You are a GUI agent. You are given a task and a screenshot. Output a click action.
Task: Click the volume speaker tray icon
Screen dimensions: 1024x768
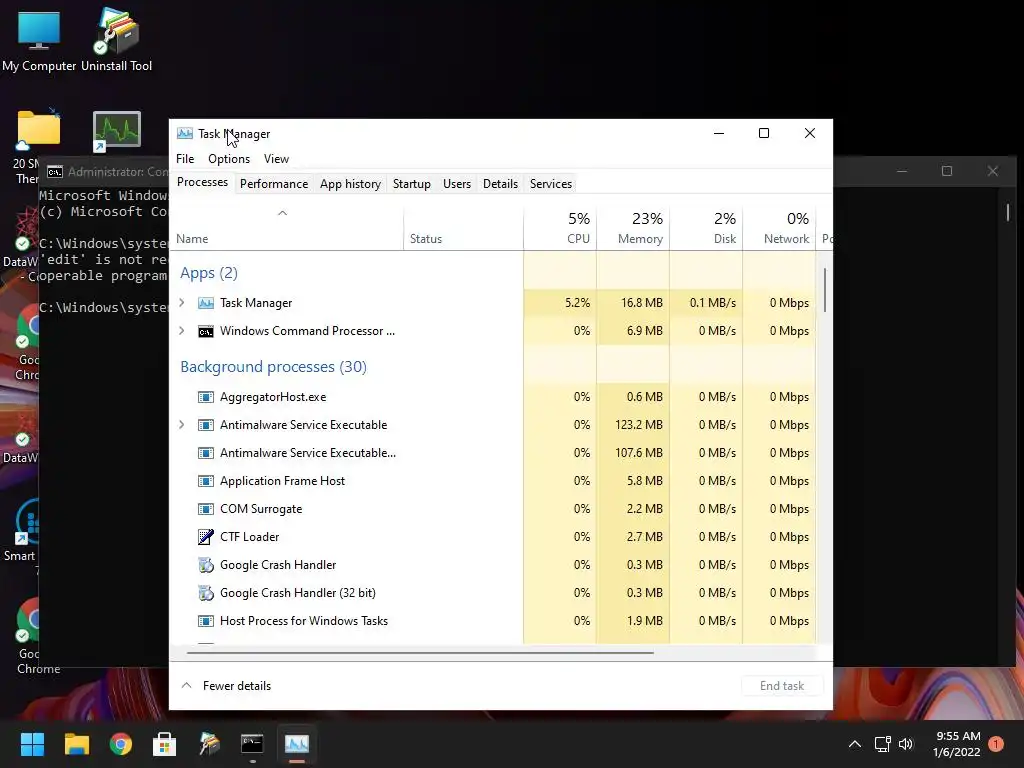(x=906, y=744)
